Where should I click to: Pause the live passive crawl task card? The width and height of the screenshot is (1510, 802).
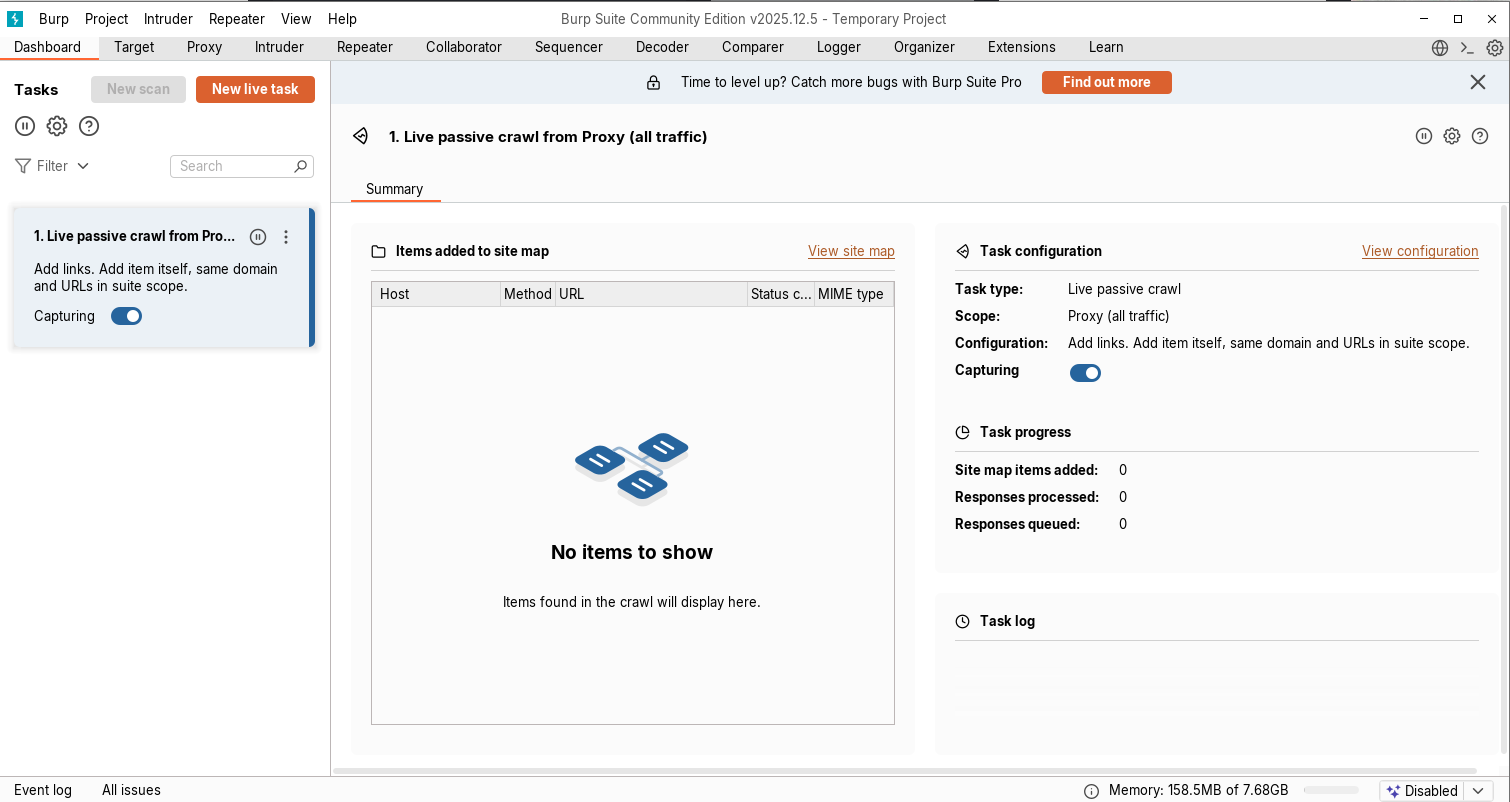pyautogui.click(x=258, y=237)
